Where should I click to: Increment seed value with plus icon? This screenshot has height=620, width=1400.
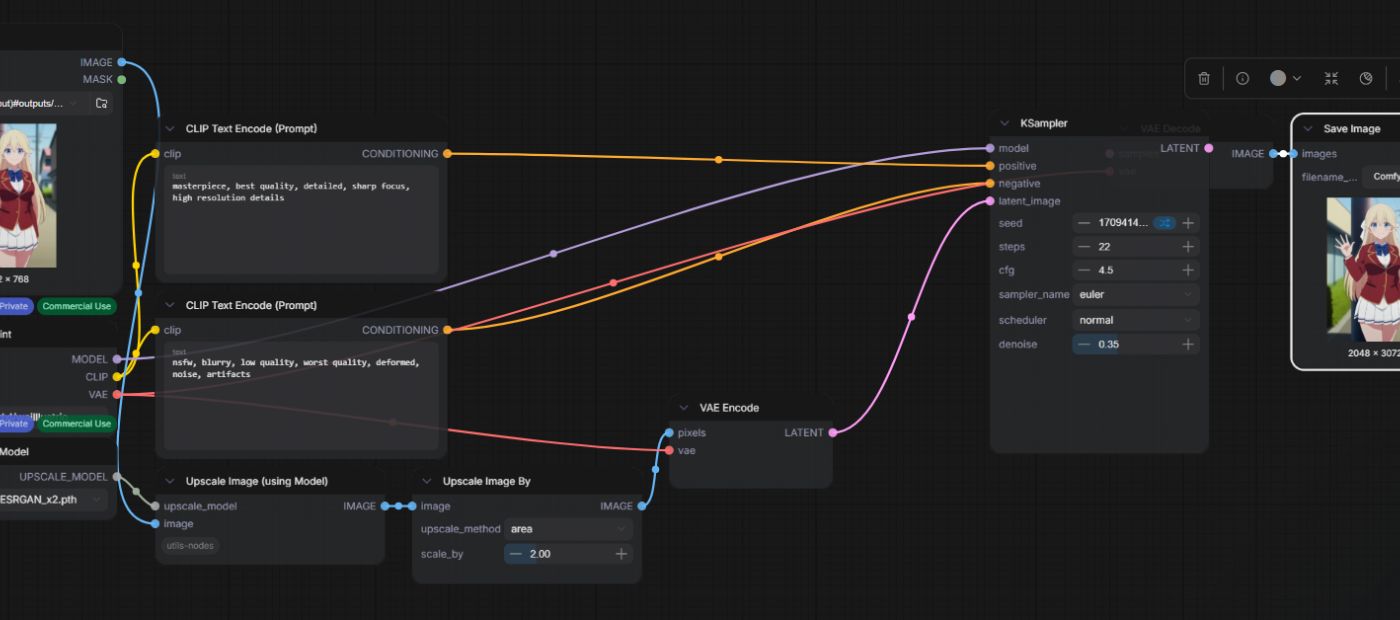click(1188, 223)
